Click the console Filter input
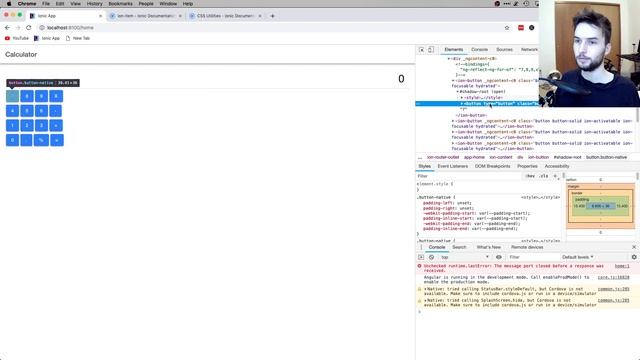640x360 pixels. click(x=533, y=257)
